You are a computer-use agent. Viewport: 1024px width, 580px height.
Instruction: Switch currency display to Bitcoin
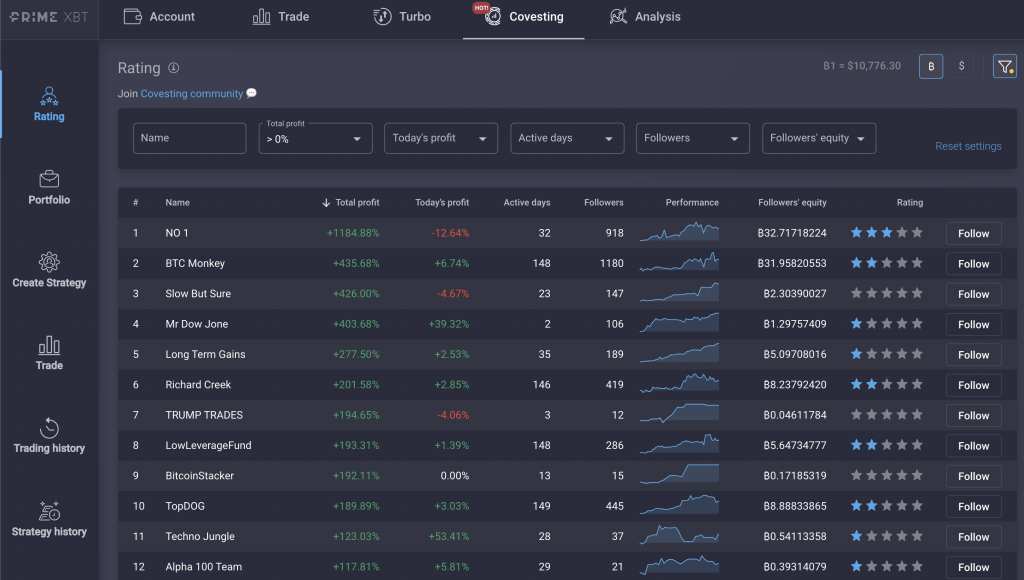pyautogui.click(x=930, y=66)
